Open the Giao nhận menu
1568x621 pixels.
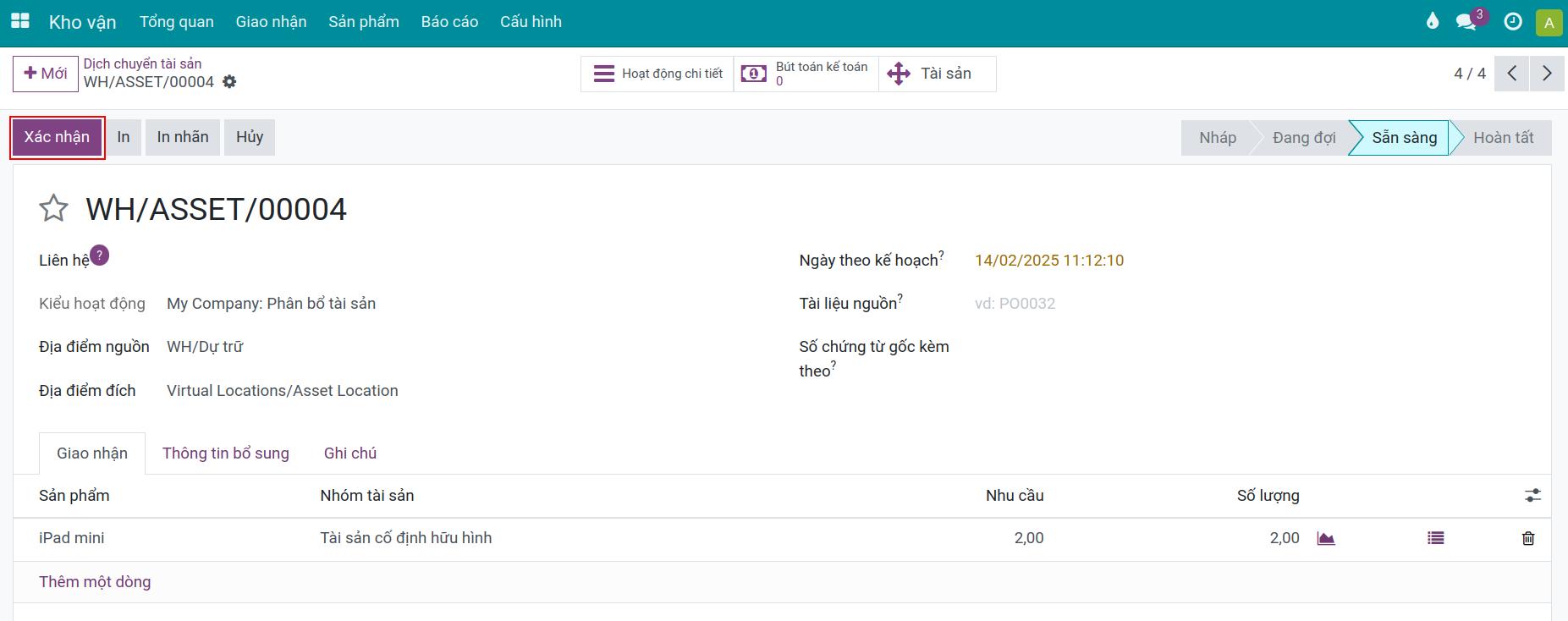[271, 22]
